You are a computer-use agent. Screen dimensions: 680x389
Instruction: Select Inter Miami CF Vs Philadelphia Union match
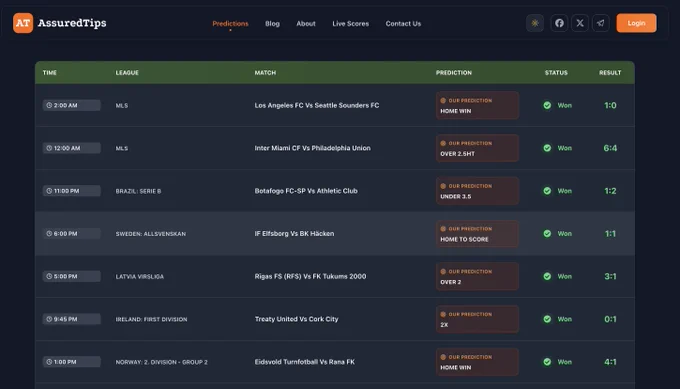pyautogui.click(x=312, y=148)
